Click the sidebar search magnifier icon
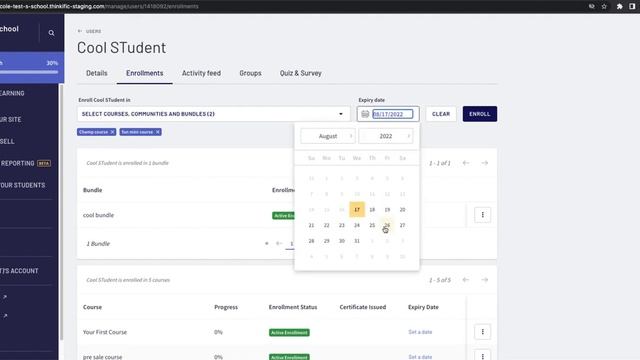This screenshot has width=640, height=360. (51, 33)
